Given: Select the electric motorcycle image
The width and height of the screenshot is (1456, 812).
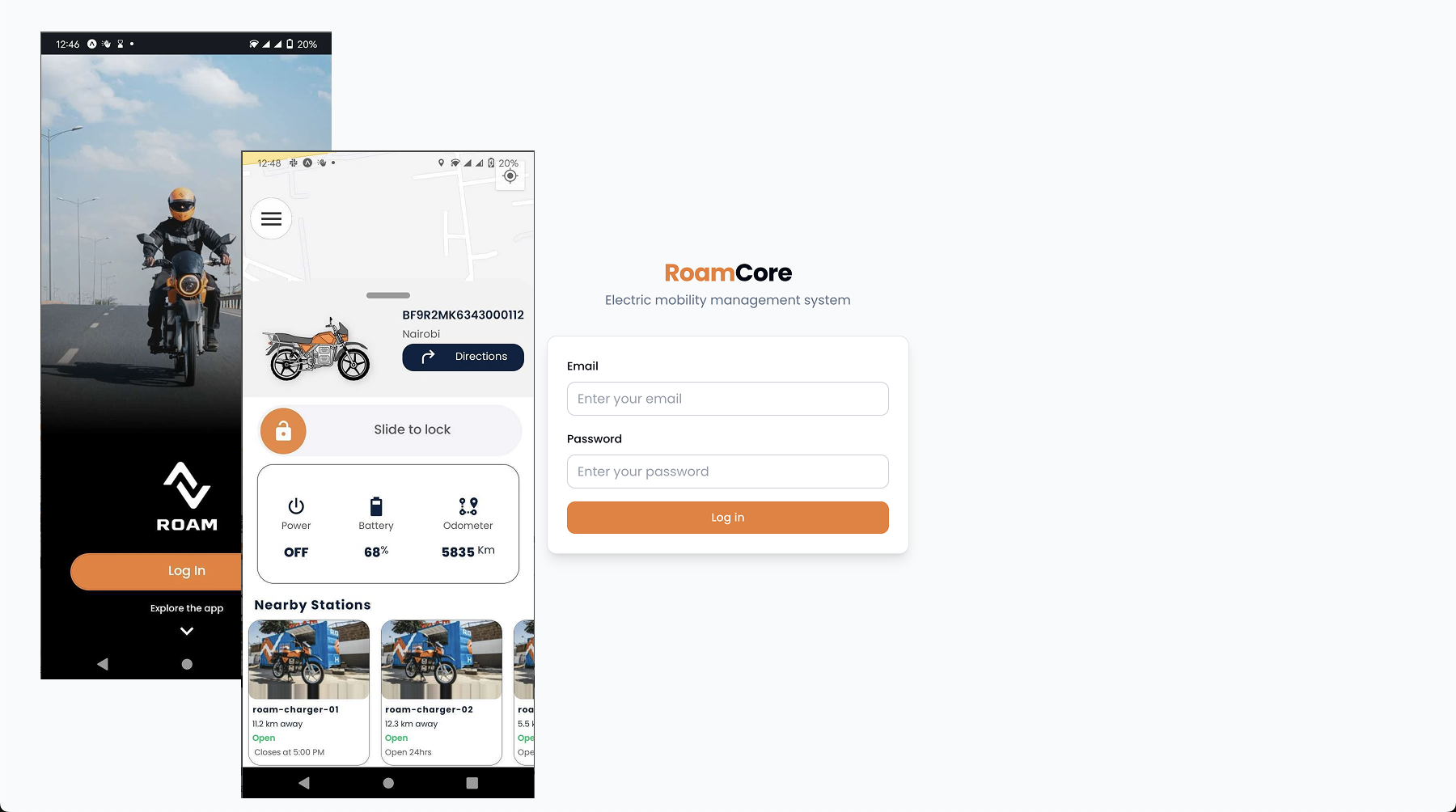Looking at the screenshot, I should [318, 350].
